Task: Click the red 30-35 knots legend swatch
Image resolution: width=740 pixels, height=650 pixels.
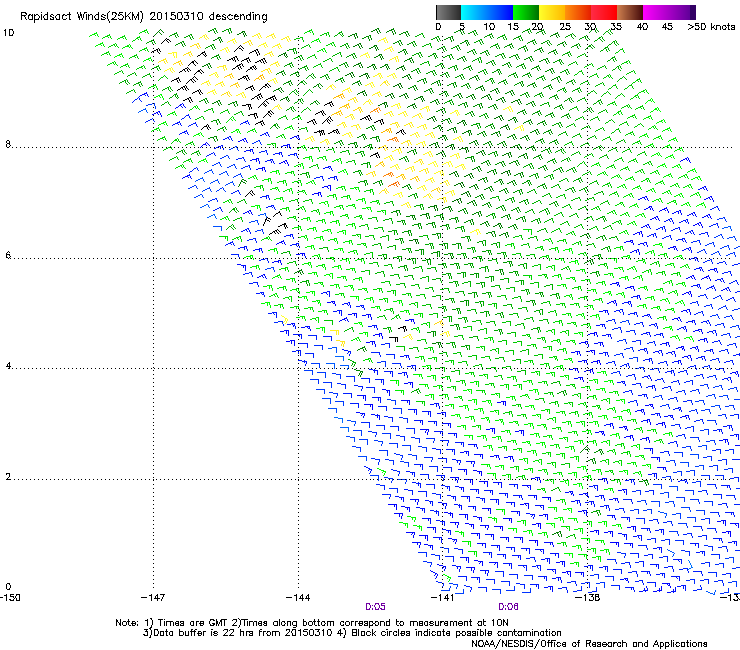Action: (604, 12)
